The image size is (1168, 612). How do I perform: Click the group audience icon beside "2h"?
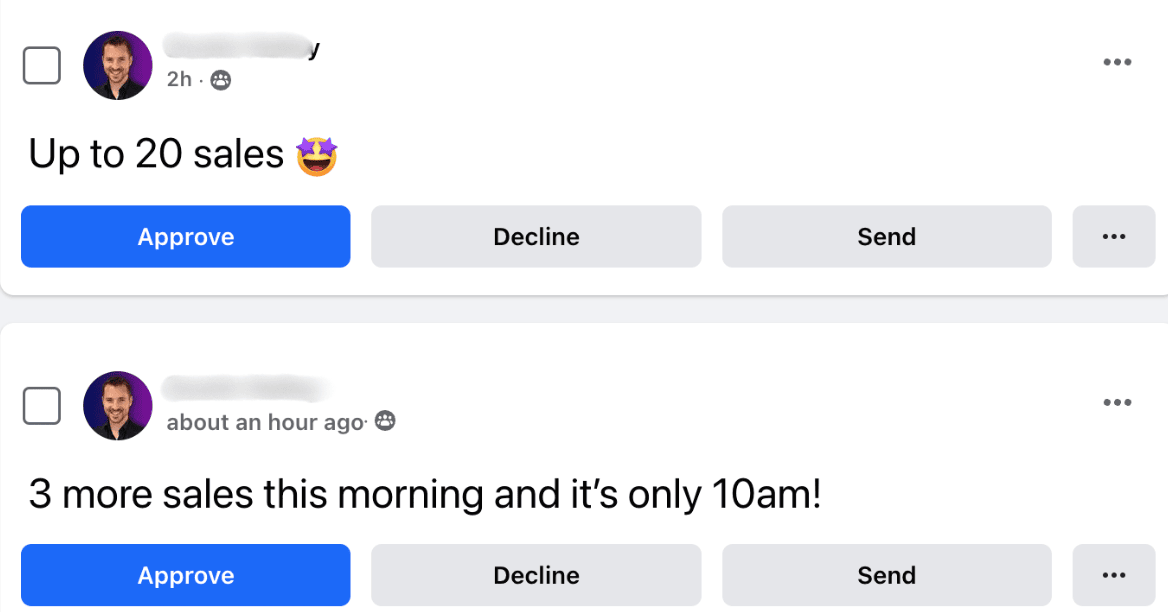[220, 80]
